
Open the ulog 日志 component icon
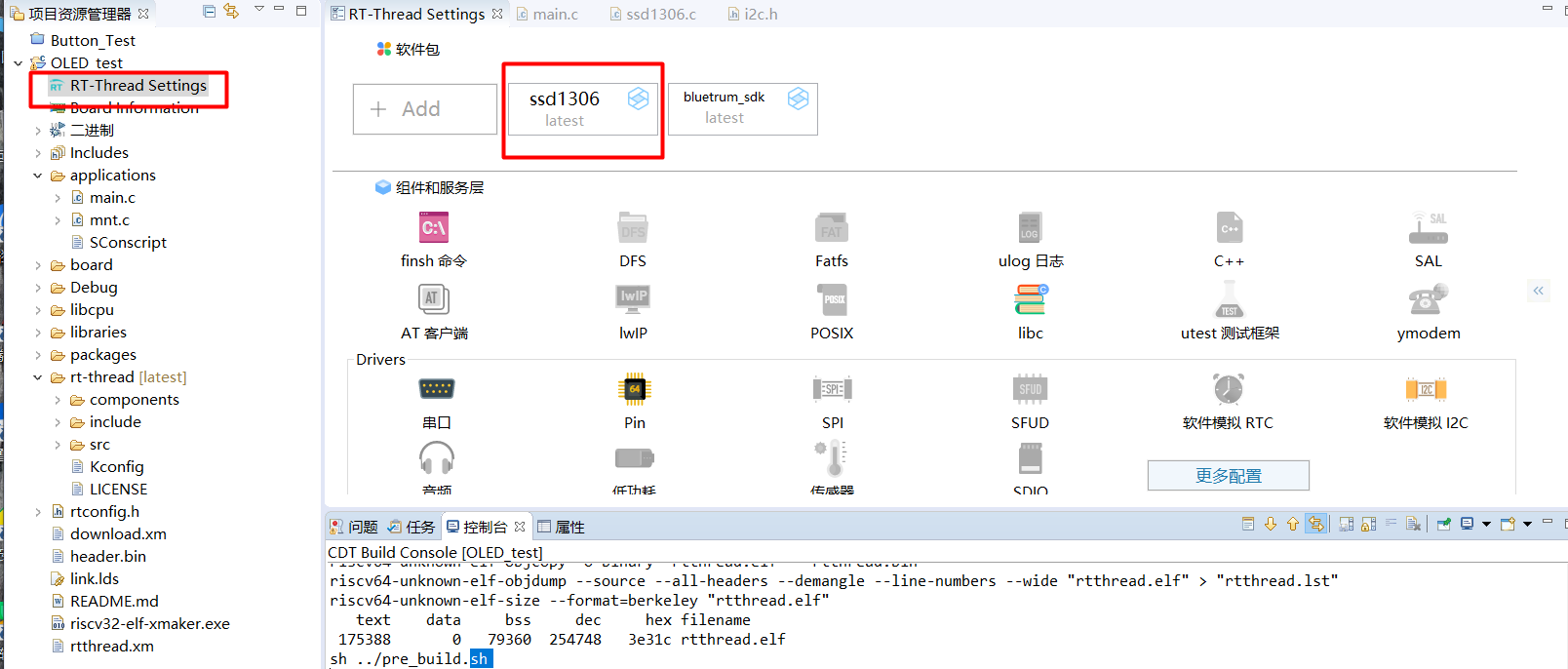(x=1030, y=228)
